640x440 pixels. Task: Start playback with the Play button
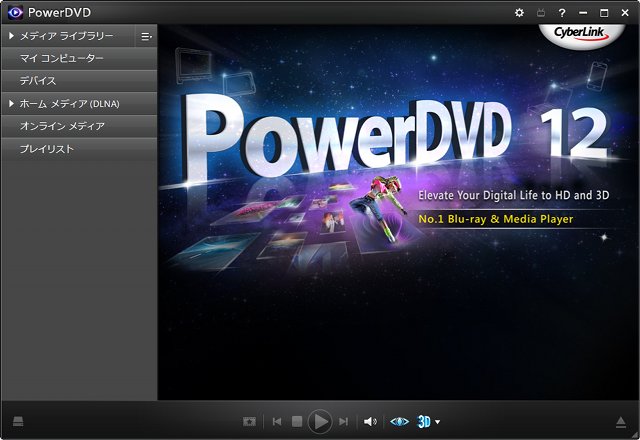320,422
